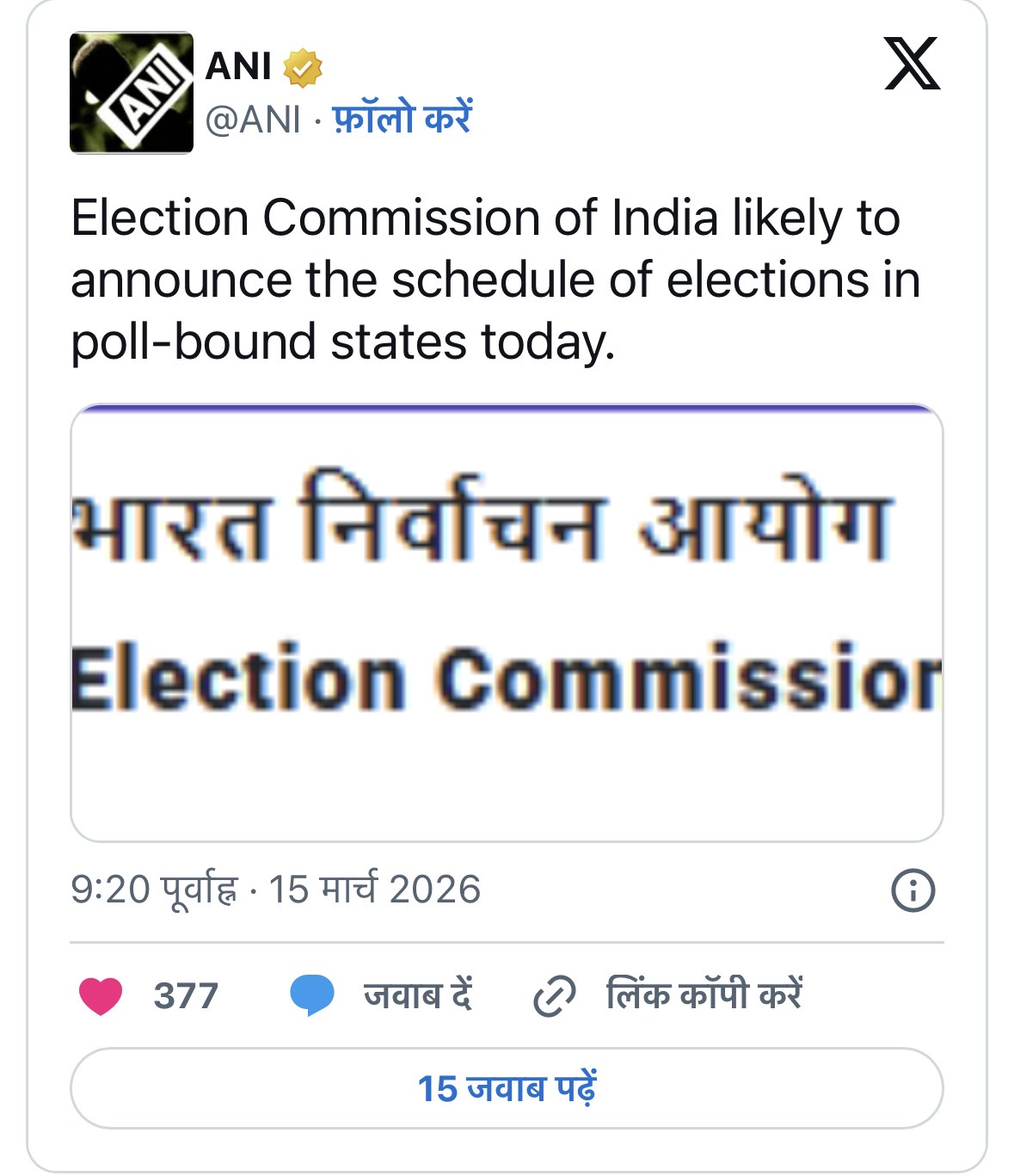Click the chain link copy icon
Viewport: 1014px width, 1176px height.
(554, 996)
